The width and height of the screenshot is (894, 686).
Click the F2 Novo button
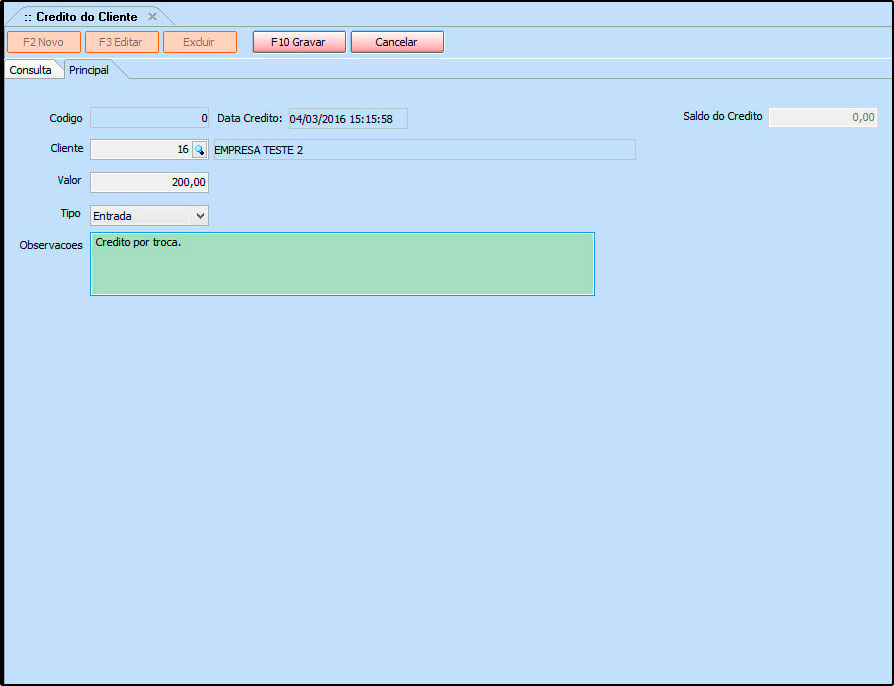44,42
